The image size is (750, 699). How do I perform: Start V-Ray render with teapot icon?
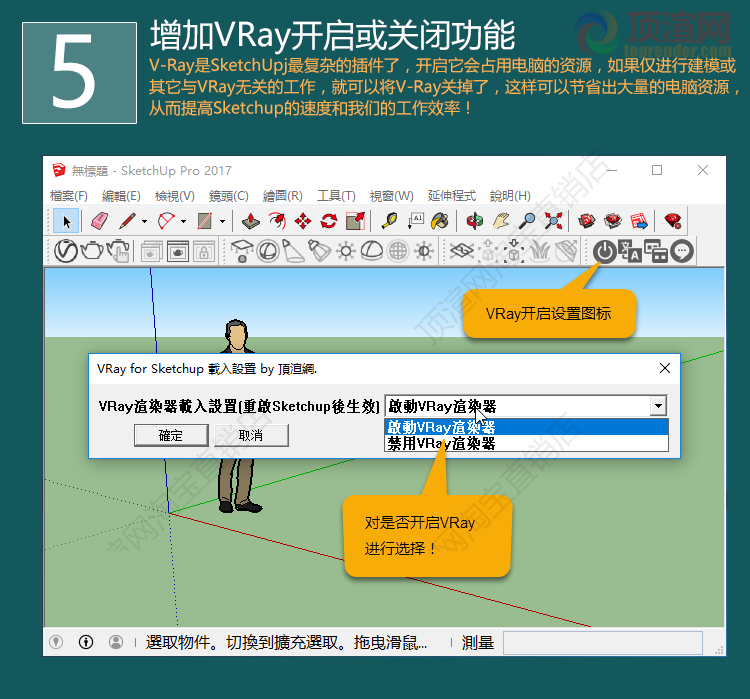(x=91, y=251)
